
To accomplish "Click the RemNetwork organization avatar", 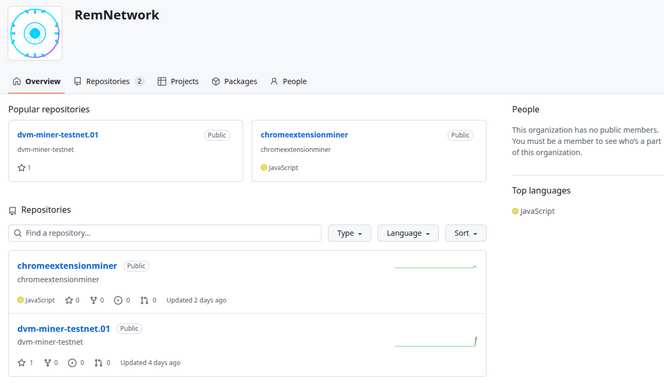I will (35, 33).
